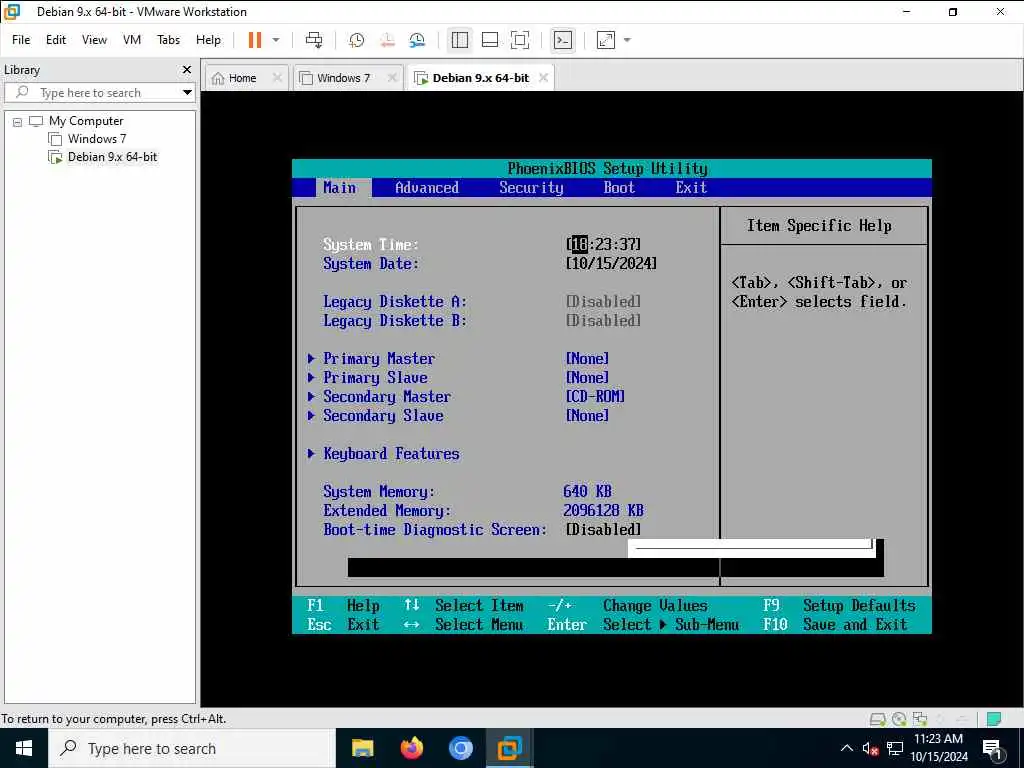Click Legacy Diskette A Disabled value
The height and width of the screenshot is (768, 1024).
[x=603, y=302]
